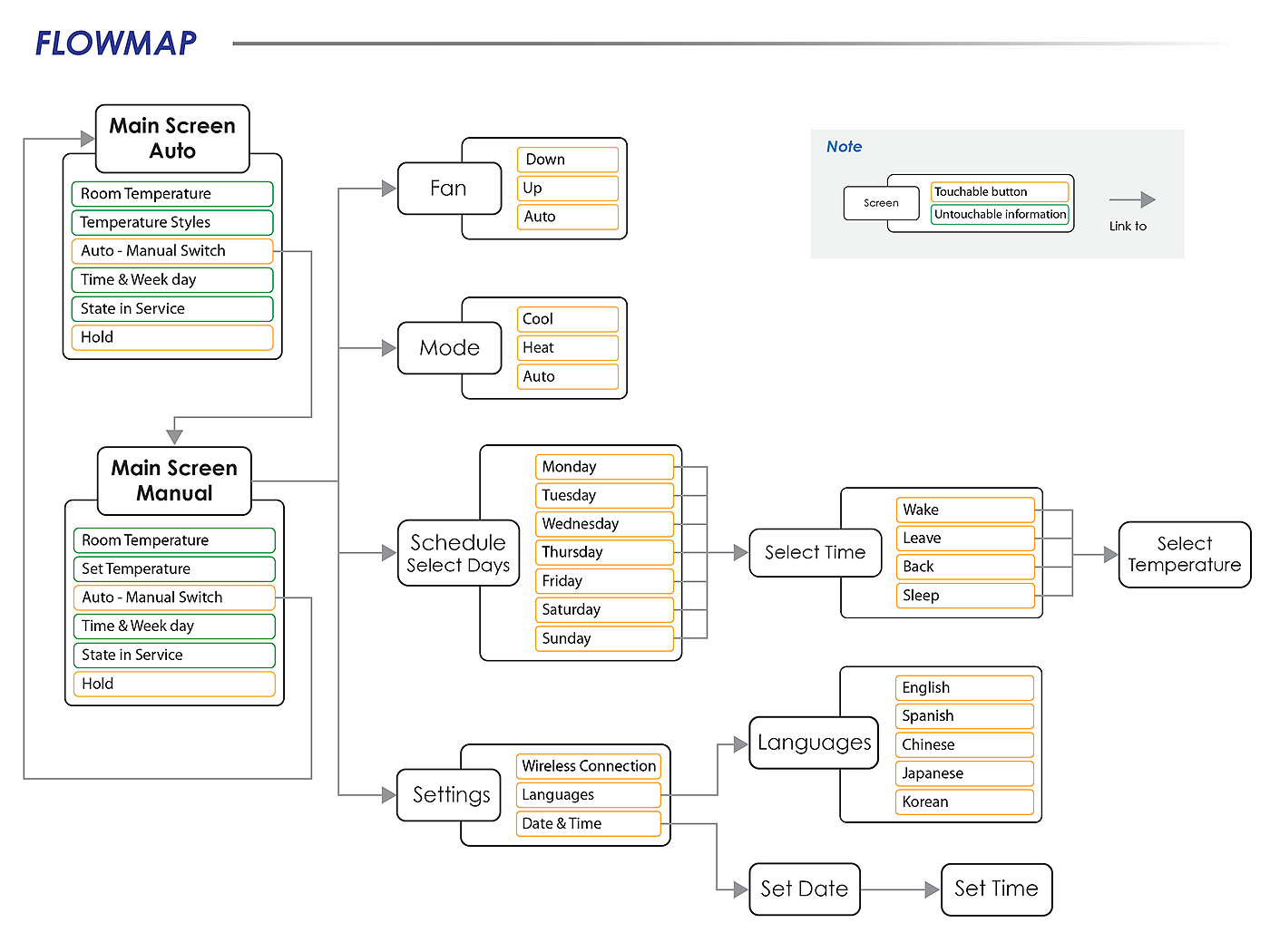Tap Auto - Manual Switch in Main Screen Auto
Viewport: 1270px width, 952px height.
coord(172,251)
